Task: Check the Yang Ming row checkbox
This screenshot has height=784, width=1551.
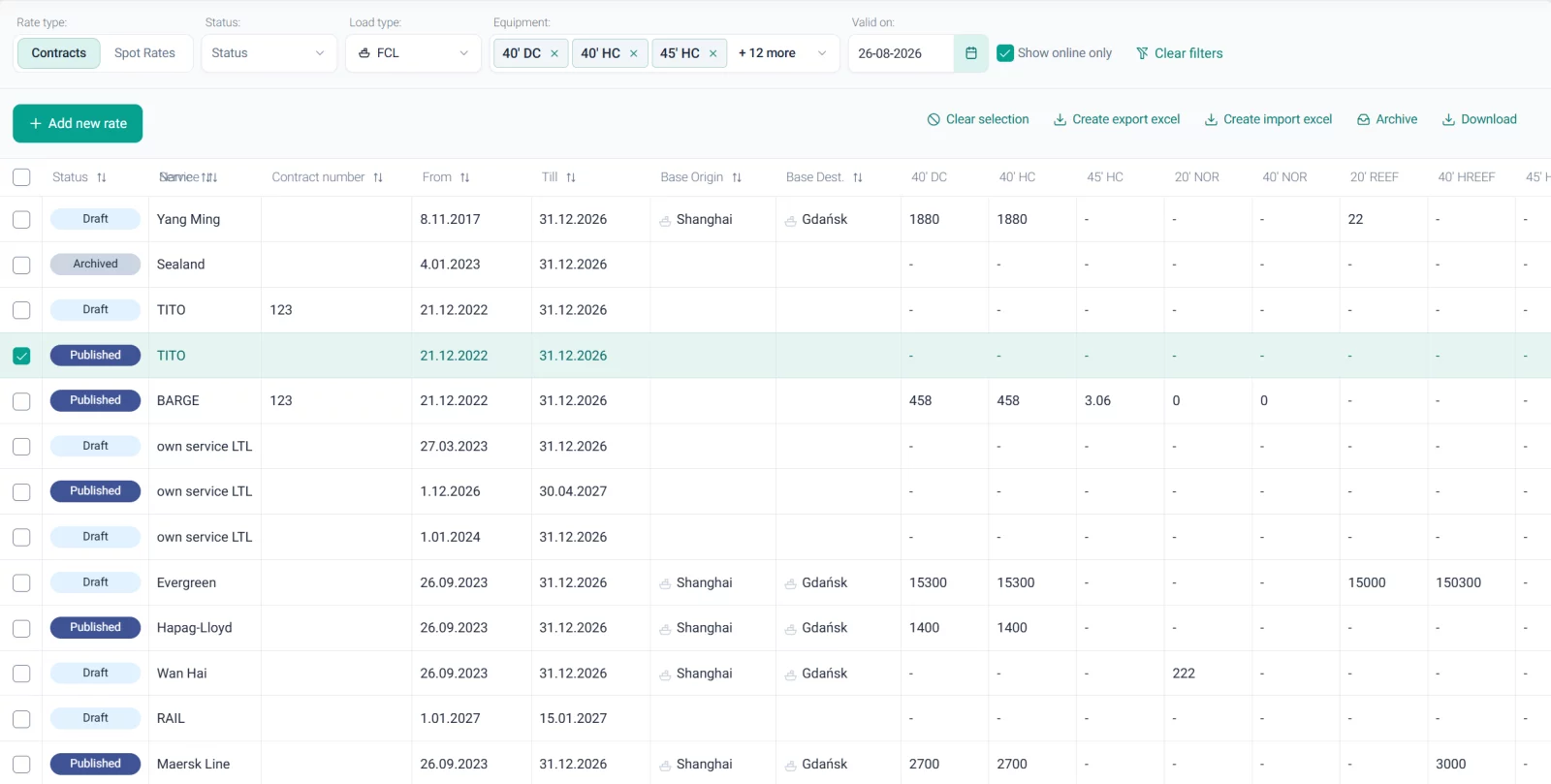Action: [x=21, y=220]
